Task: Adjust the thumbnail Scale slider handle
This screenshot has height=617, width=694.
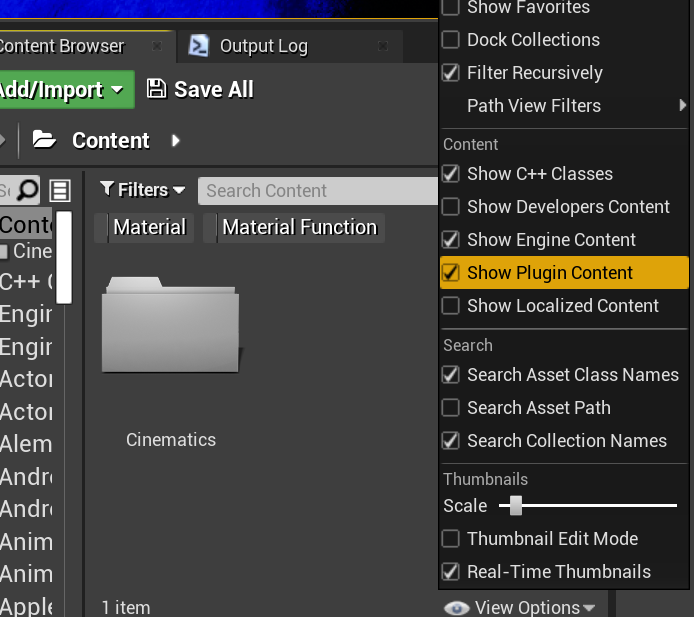Action: pyautogui.click(x=516, y=506)
